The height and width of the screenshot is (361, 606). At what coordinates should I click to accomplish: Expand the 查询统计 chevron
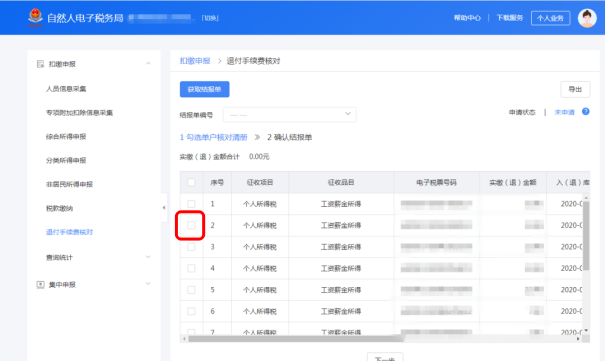click(148, 257)
